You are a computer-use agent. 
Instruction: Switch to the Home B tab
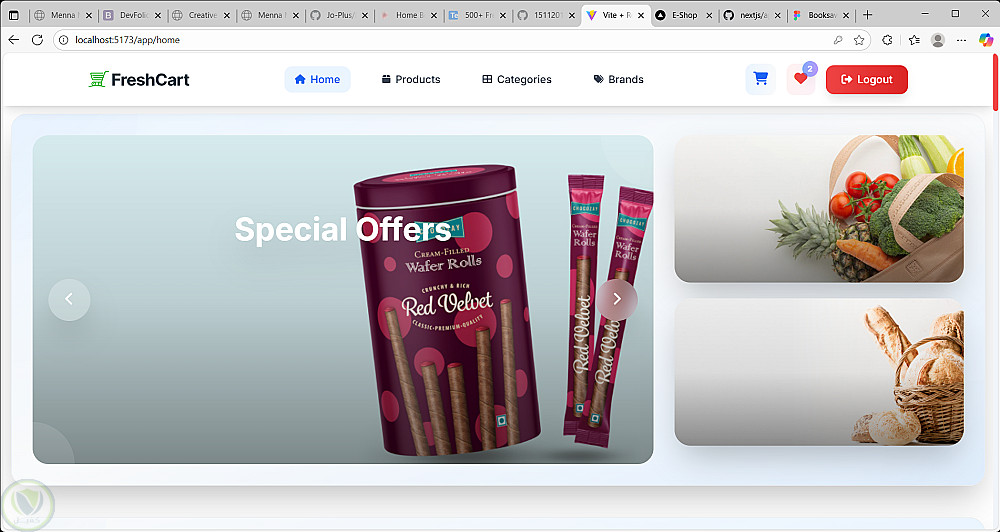pos(408,15)
